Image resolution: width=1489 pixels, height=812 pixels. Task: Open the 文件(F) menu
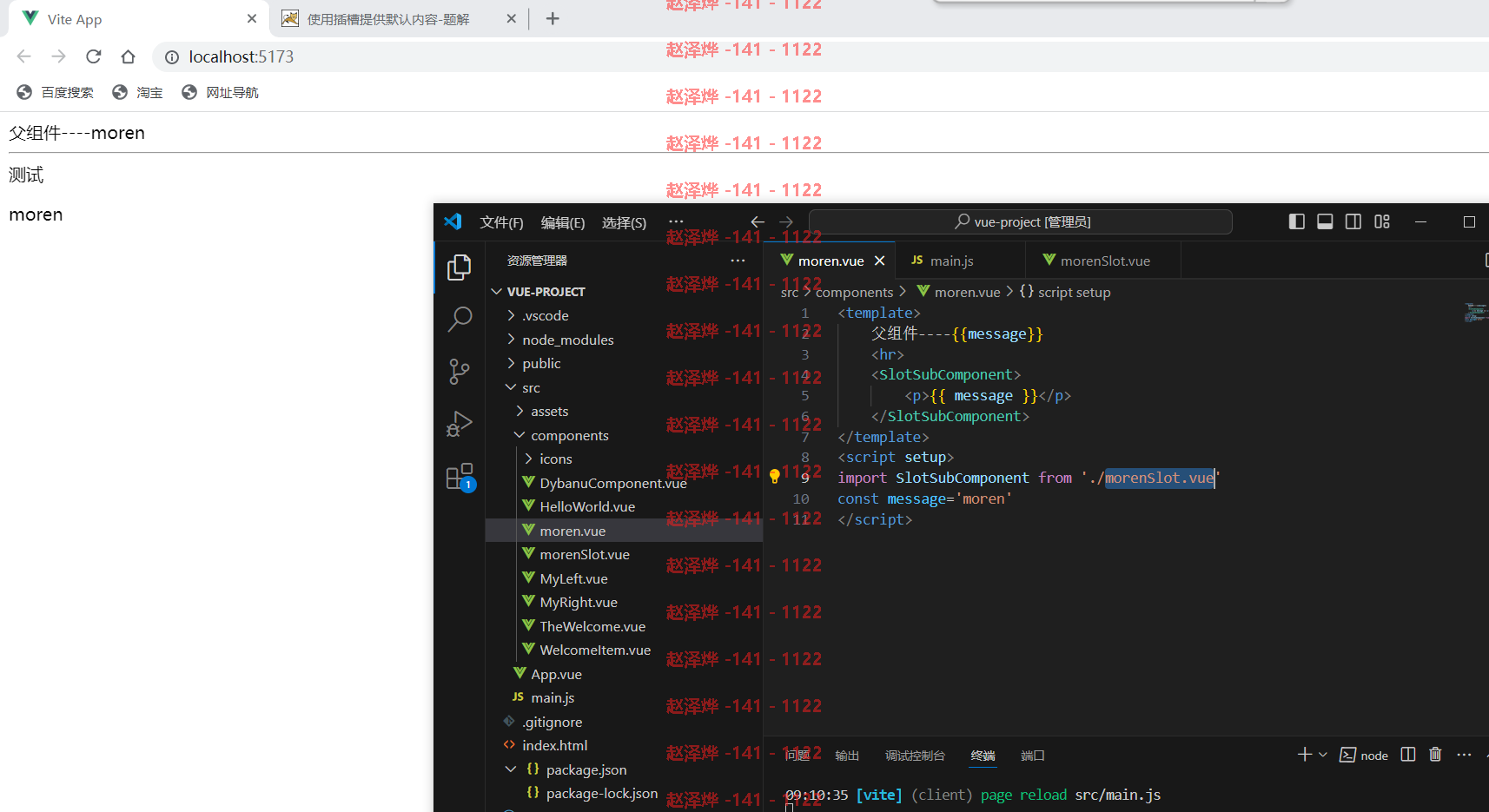[501, 222]
